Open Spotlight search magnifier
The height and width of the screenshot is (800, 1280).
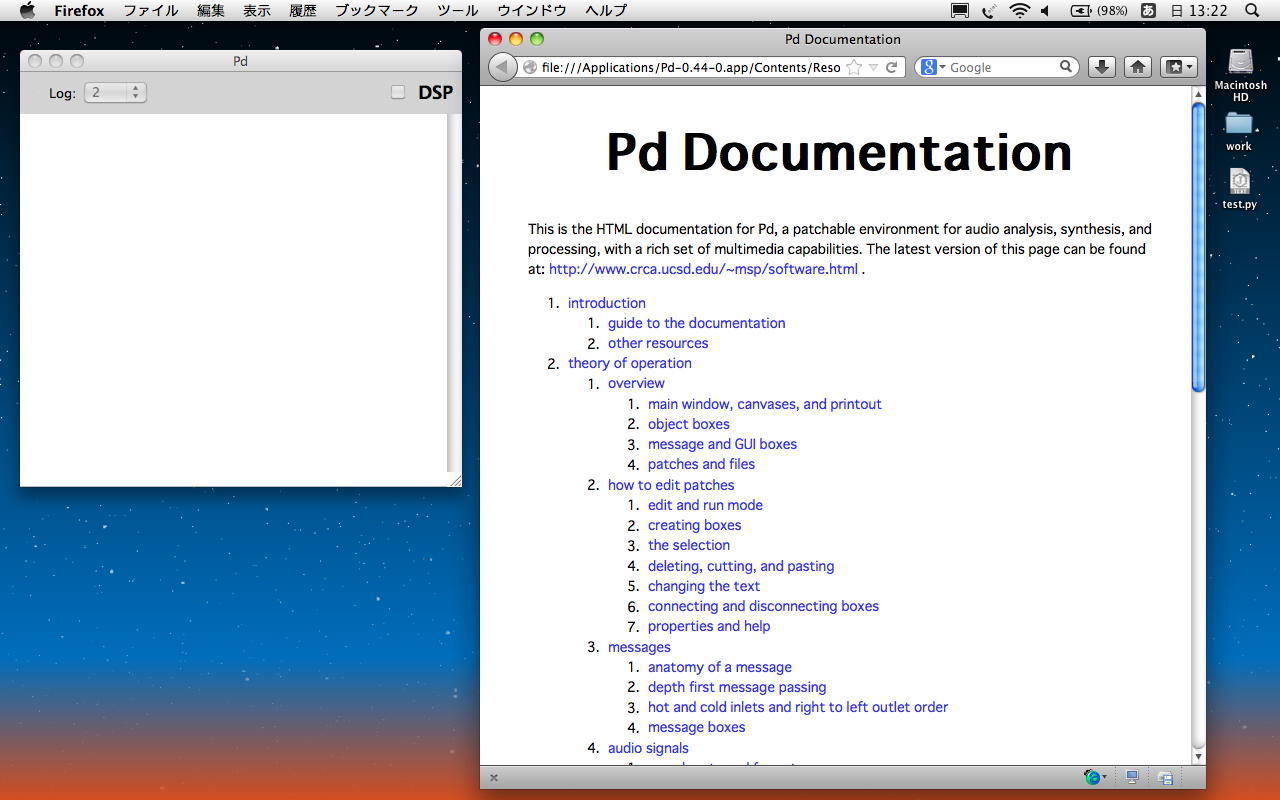(1252, 11)
